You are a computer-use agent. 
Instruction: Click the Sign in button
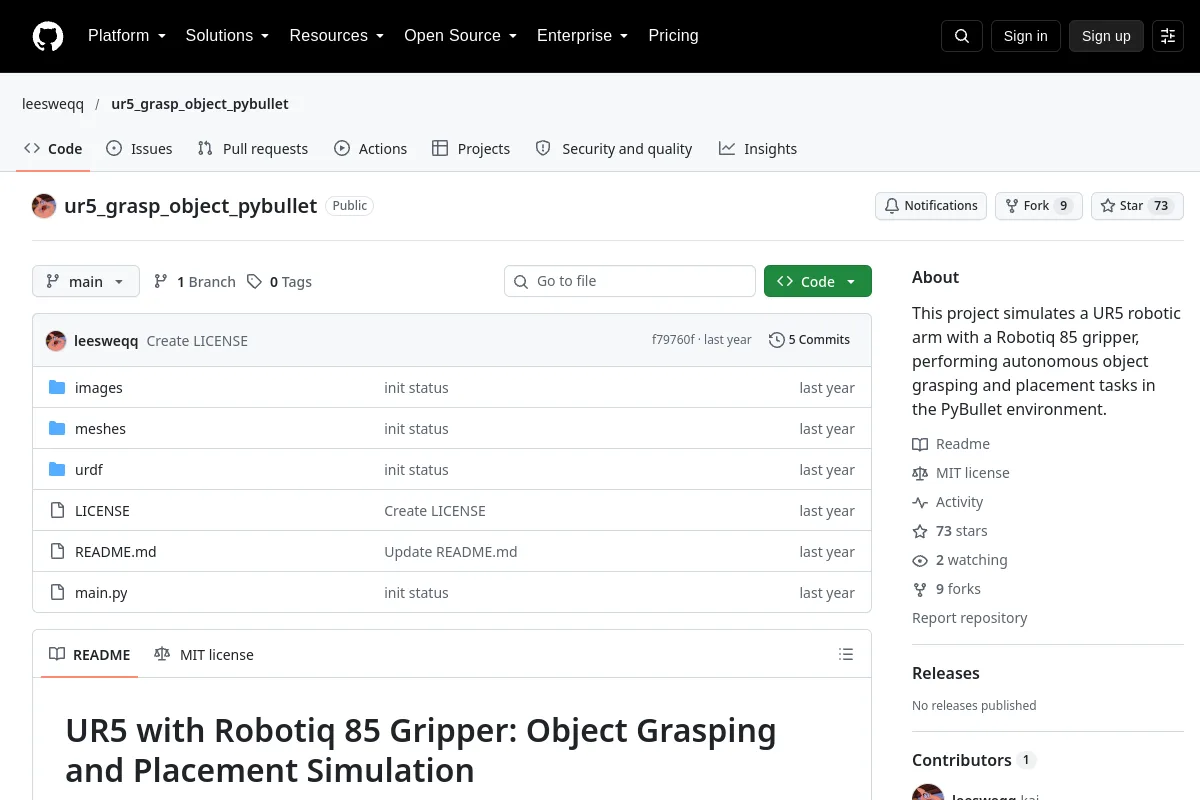[x=1026, y=36]
